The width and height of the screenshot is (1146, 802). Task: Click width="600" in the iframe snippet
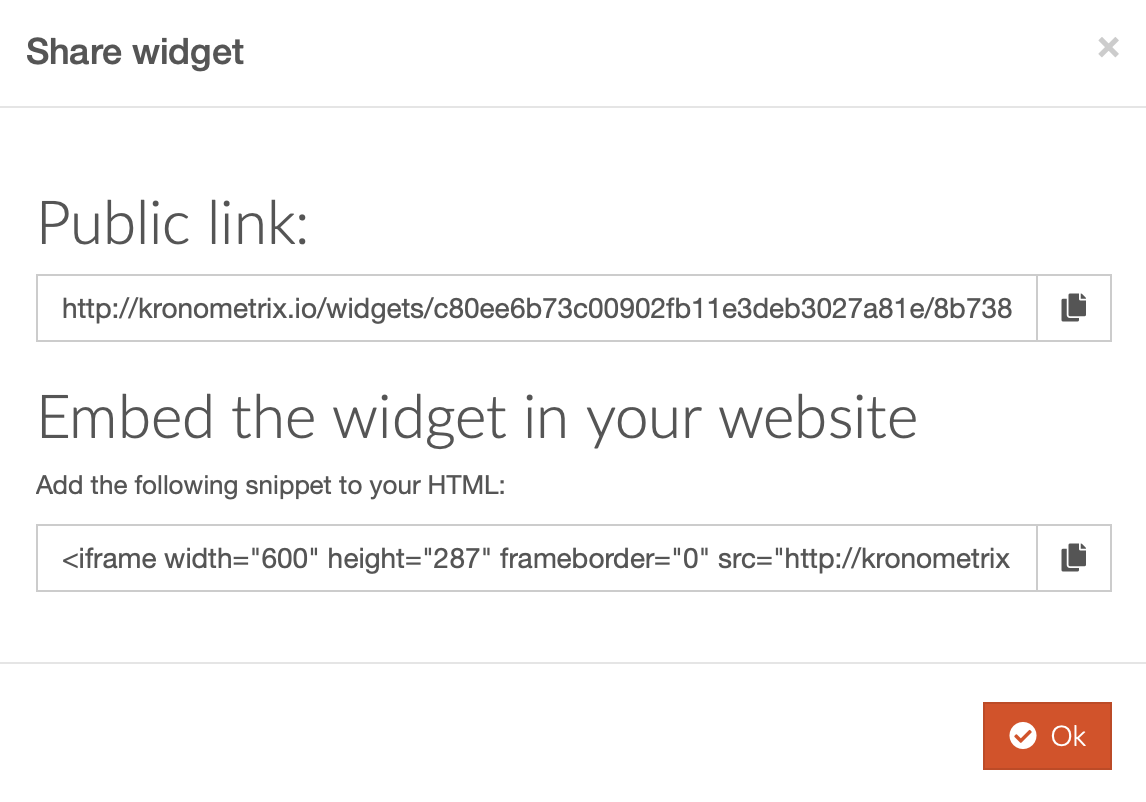click(240, 559)
